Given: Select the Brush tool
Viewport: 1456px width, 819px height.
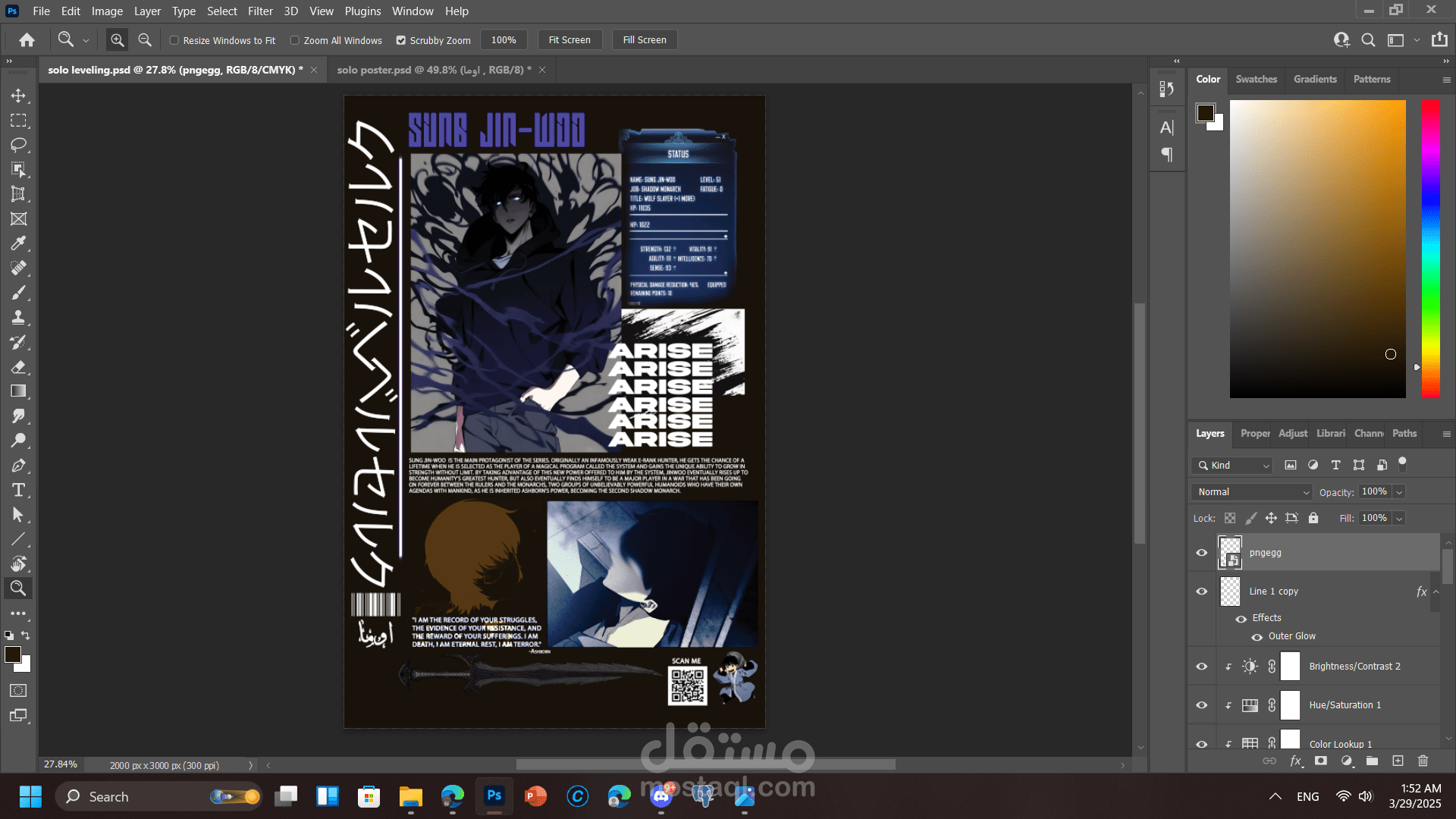Looking at the screenshot, I should pyautogui.click(x=18, y=293).
